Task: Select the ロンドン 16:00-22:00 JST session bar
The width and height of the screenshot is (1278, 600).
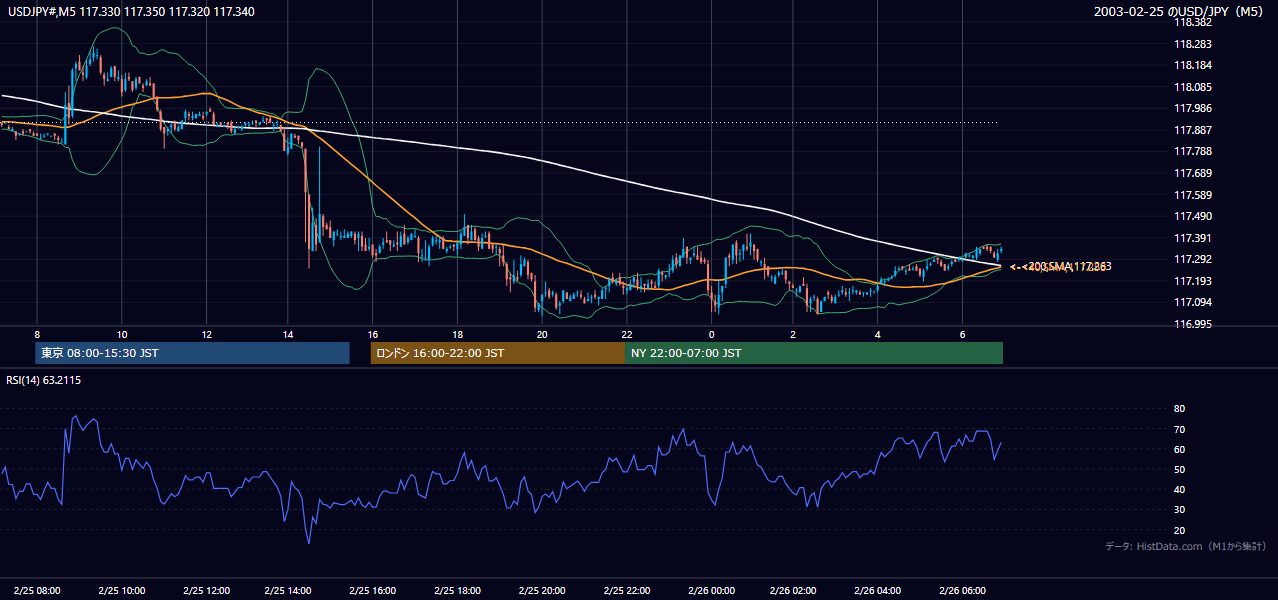Action: point(498,353)
